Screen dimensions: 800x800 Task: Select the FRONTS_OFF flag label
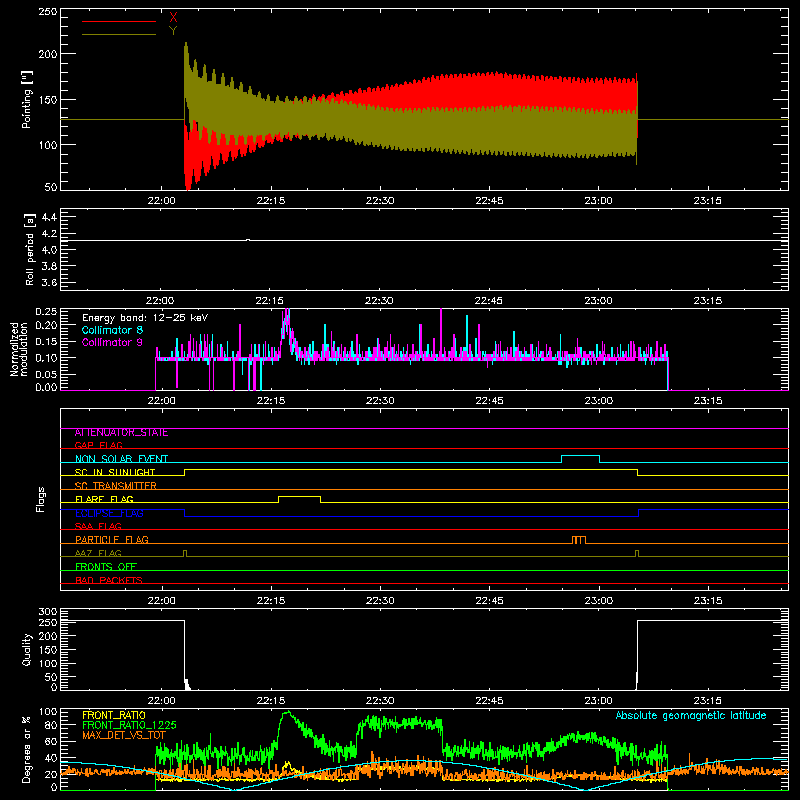(106, 567)
